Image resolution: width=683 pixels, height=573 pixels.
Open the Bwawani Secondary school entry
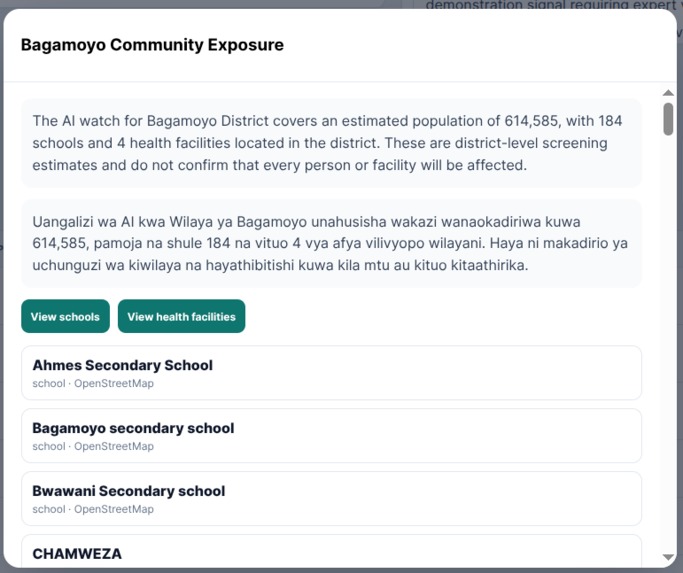click(x=331, y=498)
